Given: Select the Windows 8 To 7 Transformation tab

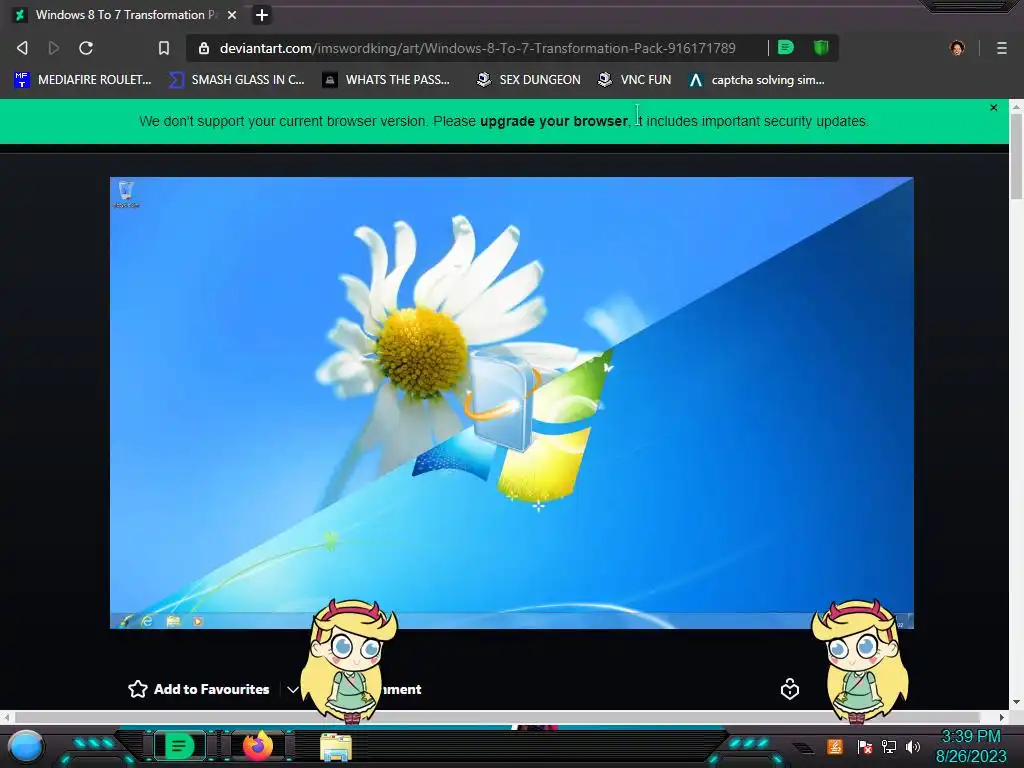Looking at the screenshot, I should click(x=127, y=15).
